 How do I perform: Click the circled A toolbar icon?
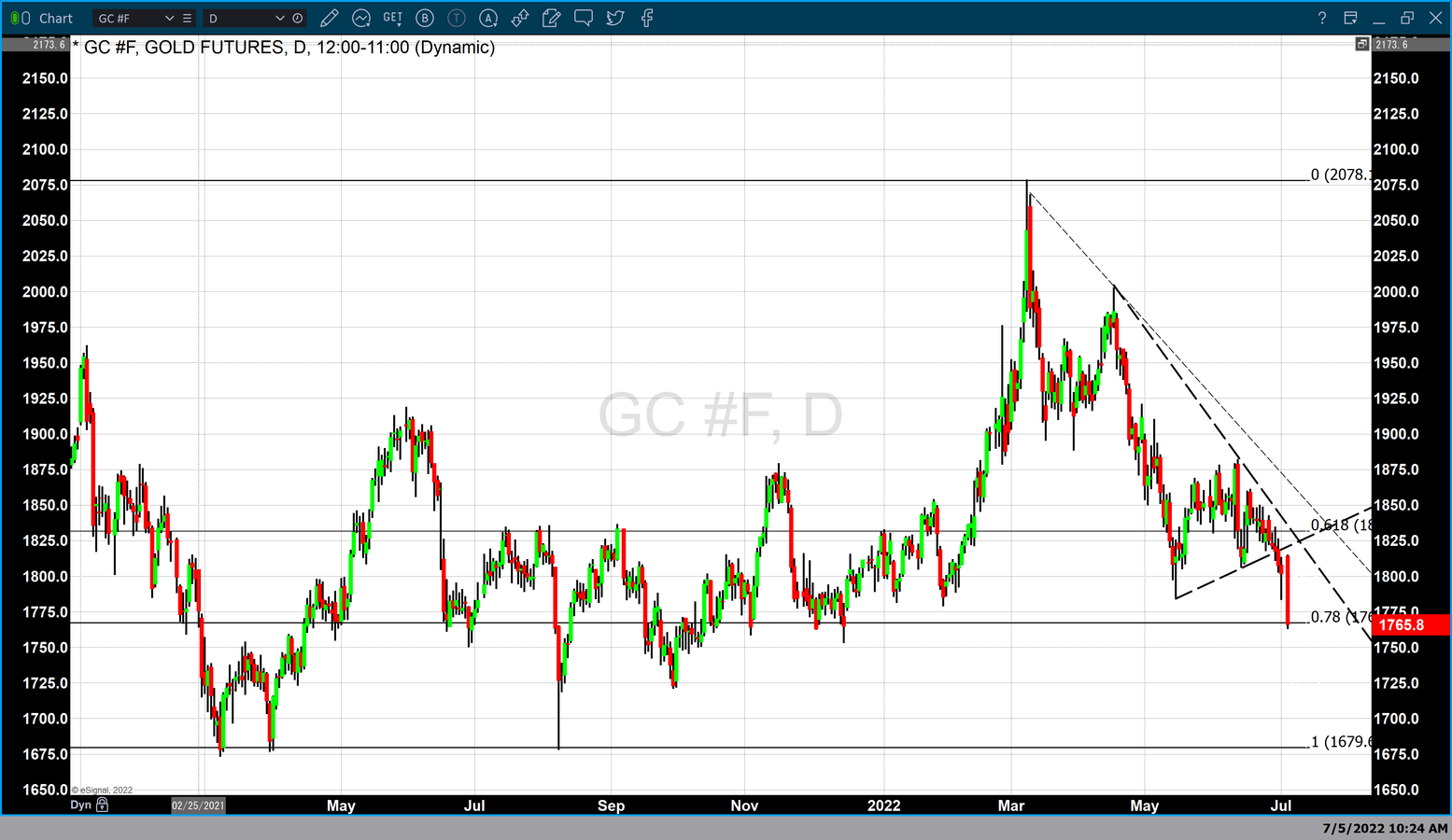click(x=488, y=18)
